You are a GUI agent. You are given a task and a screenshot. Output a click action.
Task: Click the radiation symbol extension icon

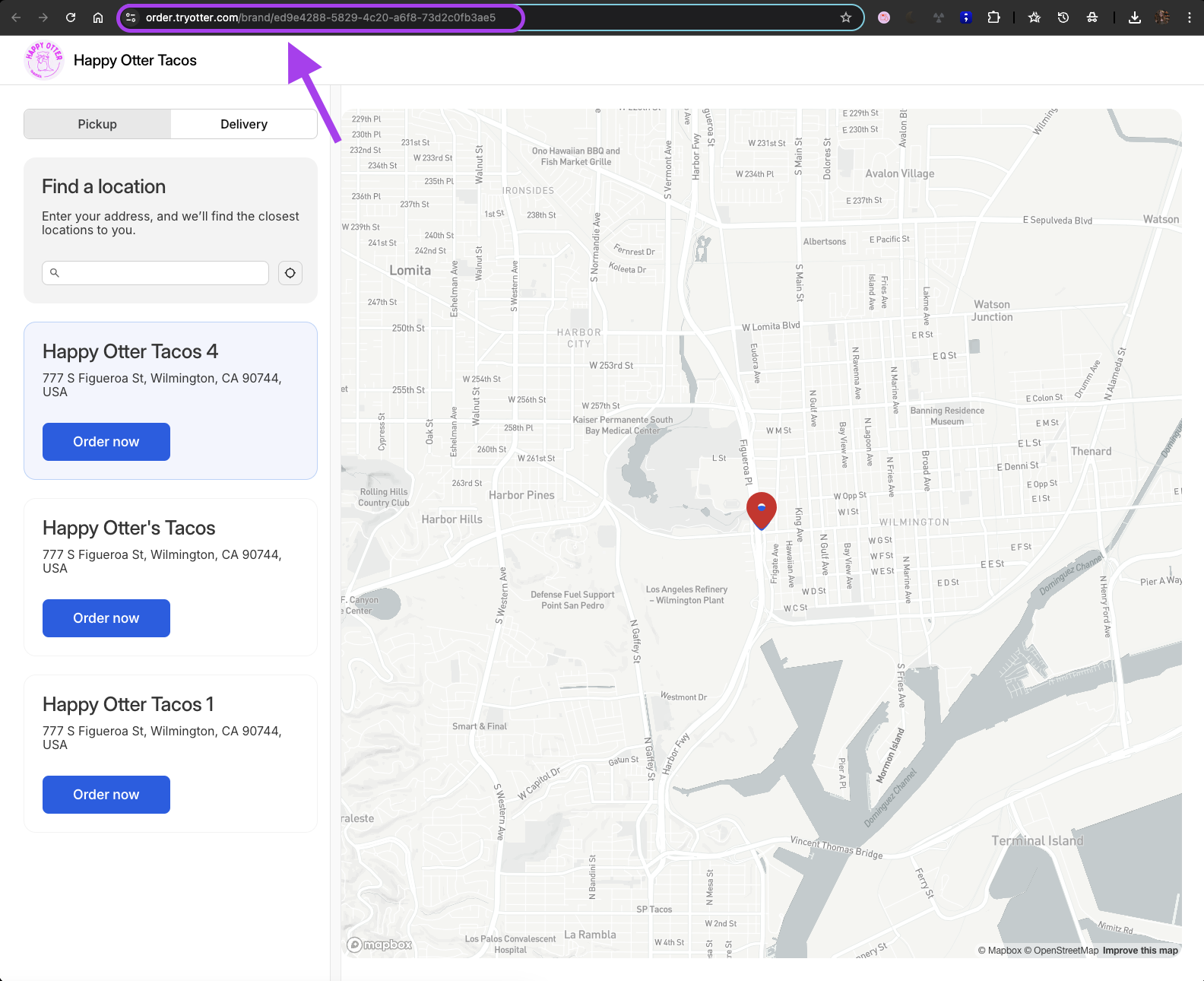939,17
